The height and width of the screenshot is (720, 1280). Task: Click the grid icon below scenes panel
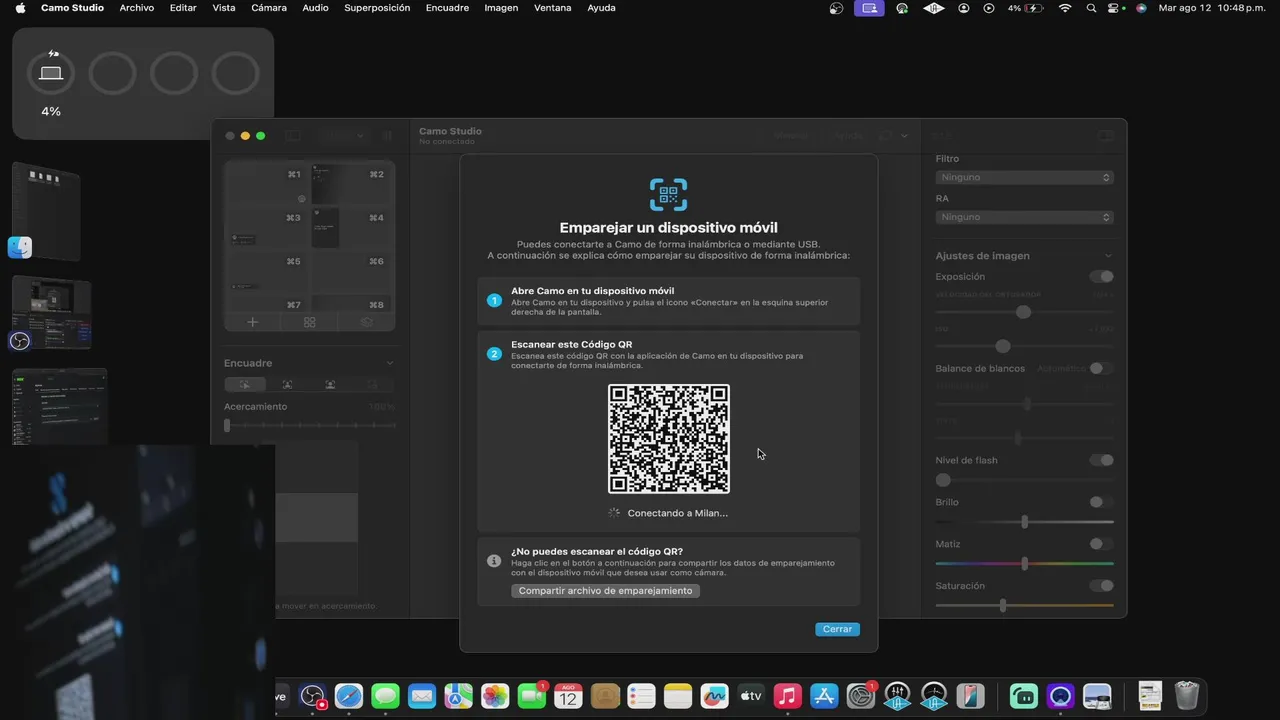click(310, 322)
